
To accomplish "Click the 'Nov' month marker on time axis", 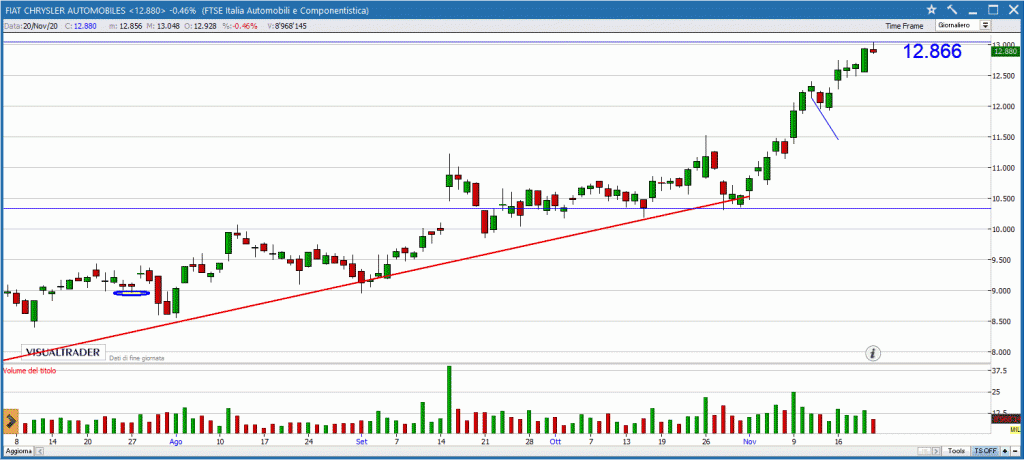I will pos(749,442).
